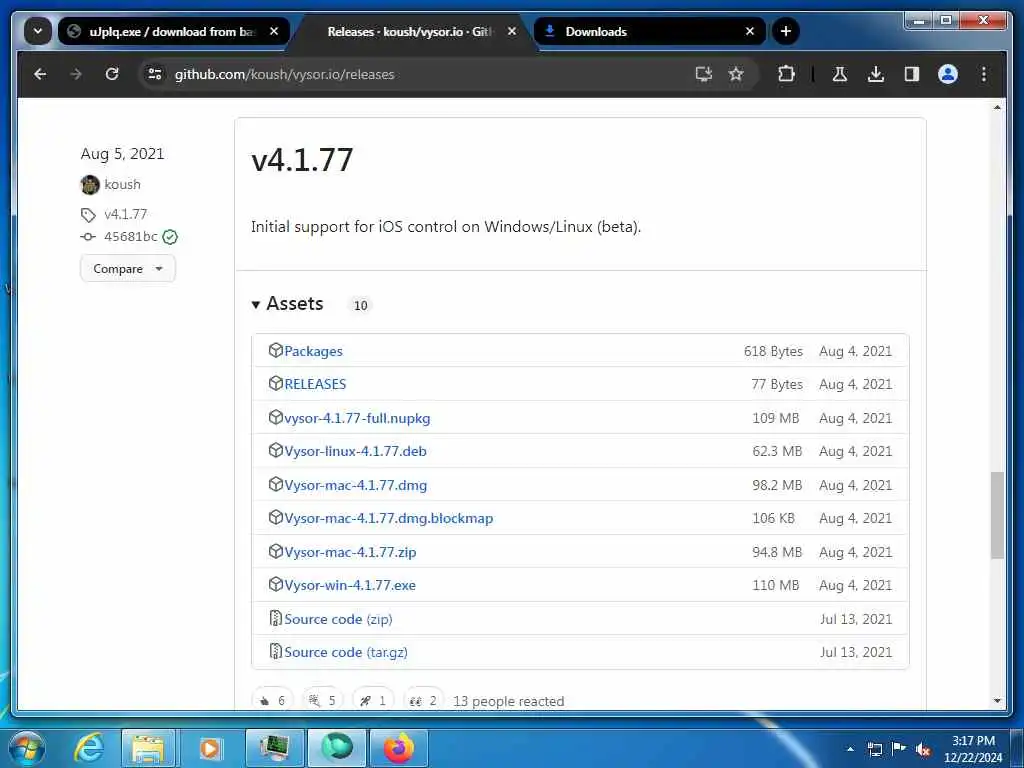Download Vysor-linux-4.1.77.deb
1024x768 pixels.
pos(355,451)
